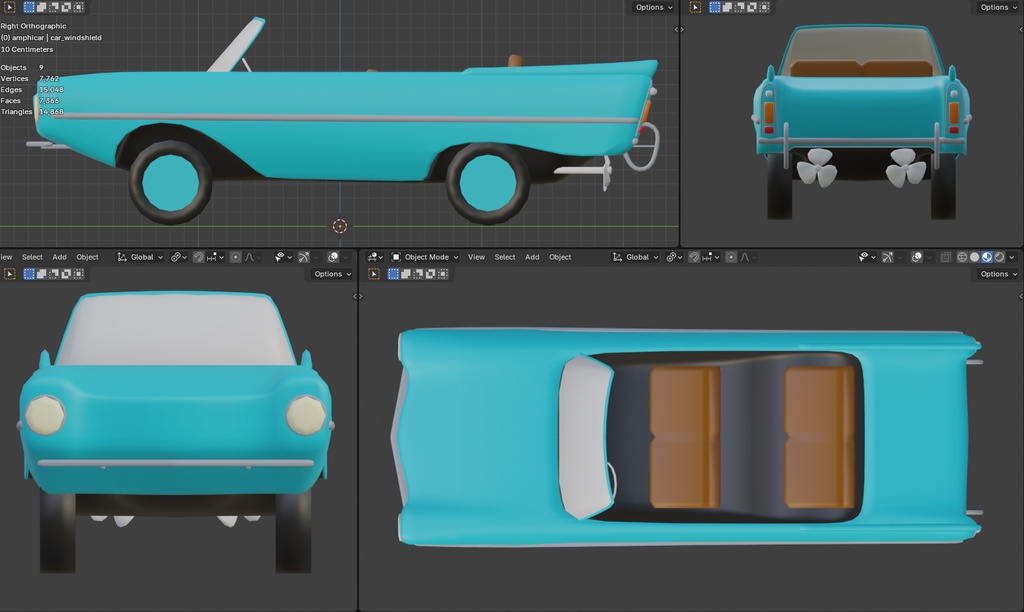Open Add menu in top-view viewport header
The image size is (1024, 612).
point(532,257)
